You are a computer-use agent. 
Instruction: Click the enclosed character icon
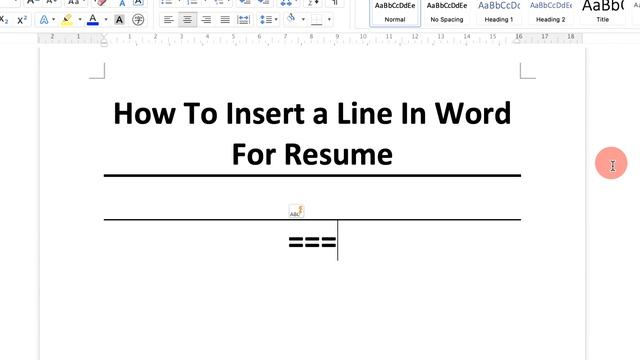pyautogui.click(x=138, y=20)
